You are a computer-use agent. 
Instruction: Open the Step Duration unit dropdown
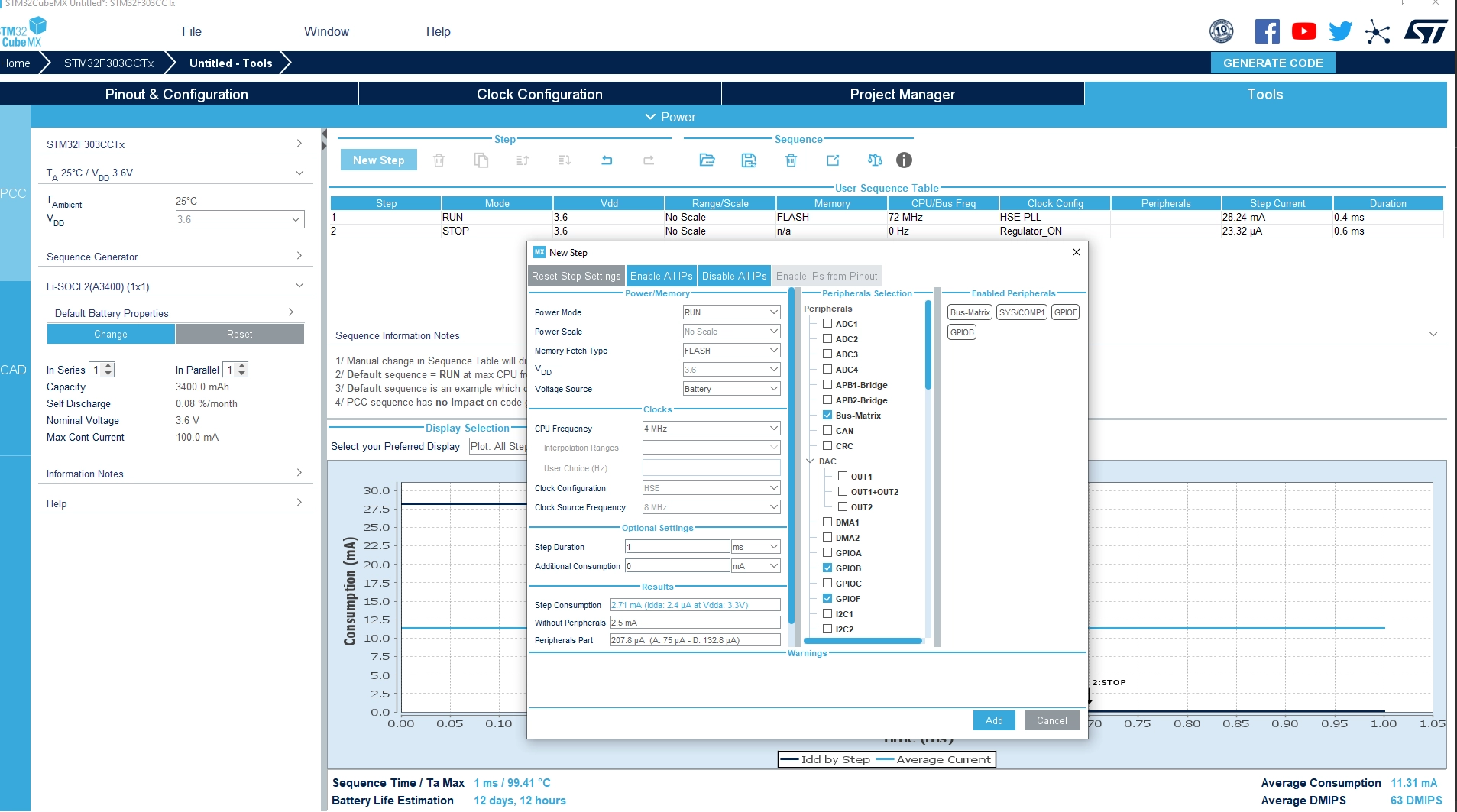[x=756, y=547]
